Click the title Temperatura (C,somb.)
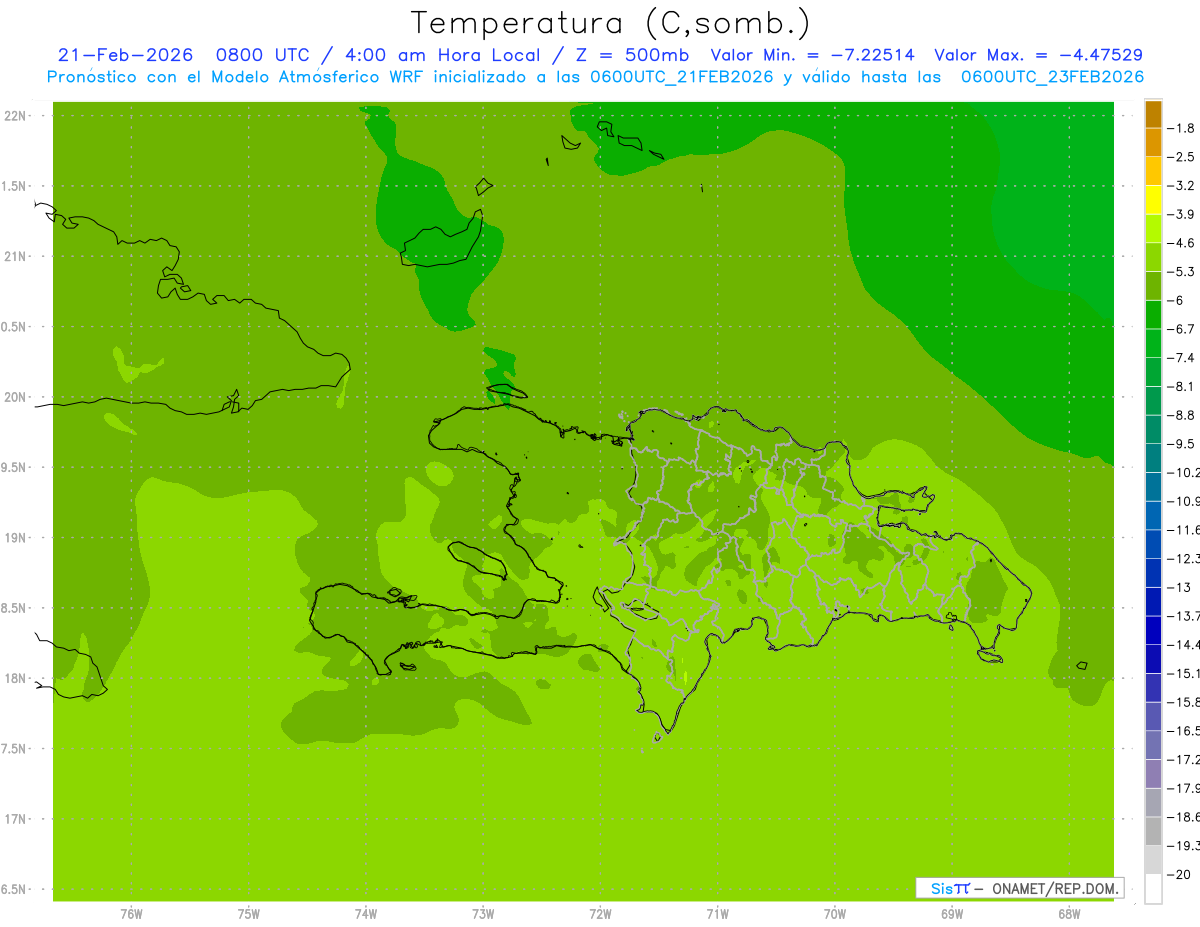1200x927 pixels. [x=610, y=22]
